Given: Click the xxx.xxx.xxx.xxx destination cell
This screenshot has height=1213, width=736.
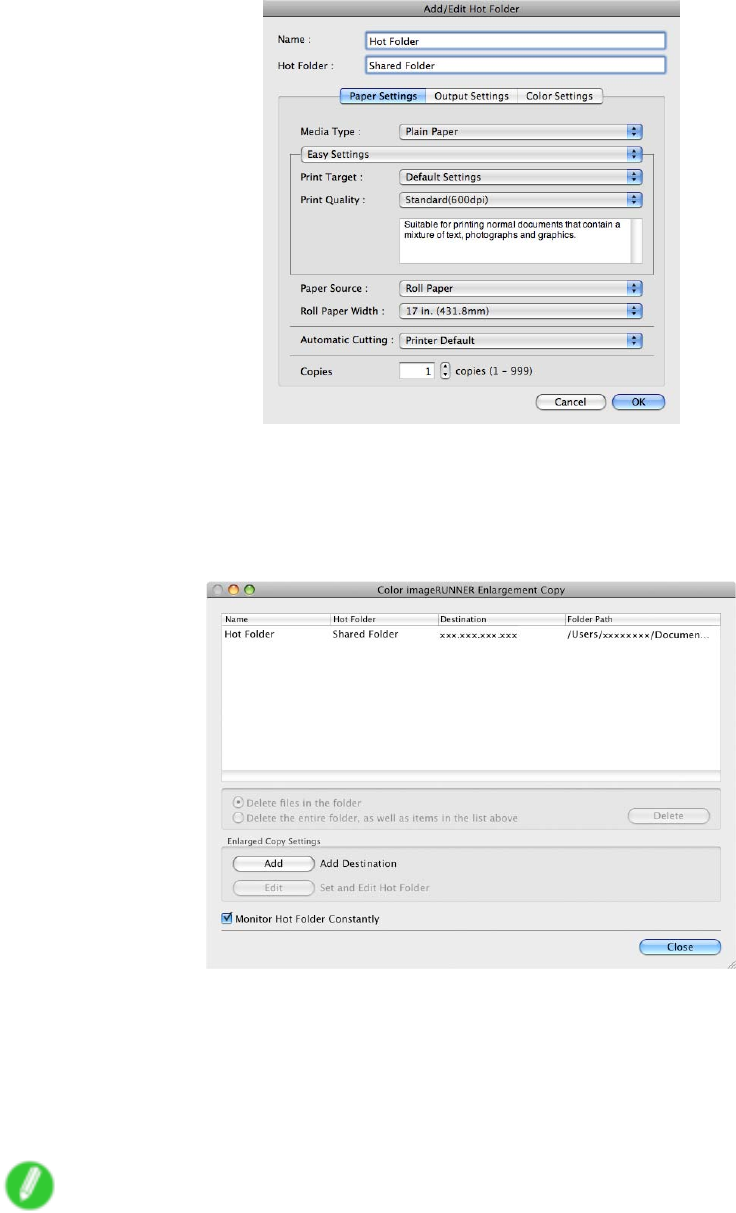Looking at the screenshot, I should point(478,635).
